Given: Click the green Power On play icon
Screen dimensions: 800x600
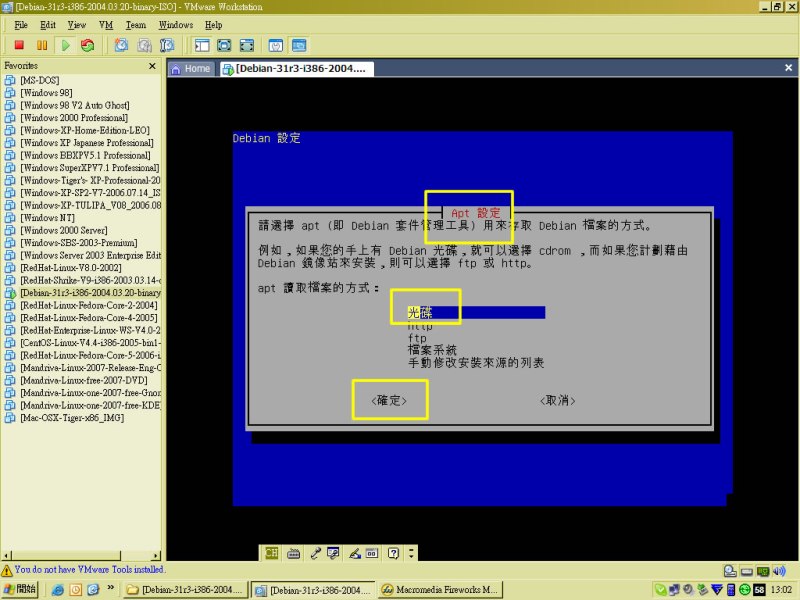Looking at the screenshot, I should point(65,45).
